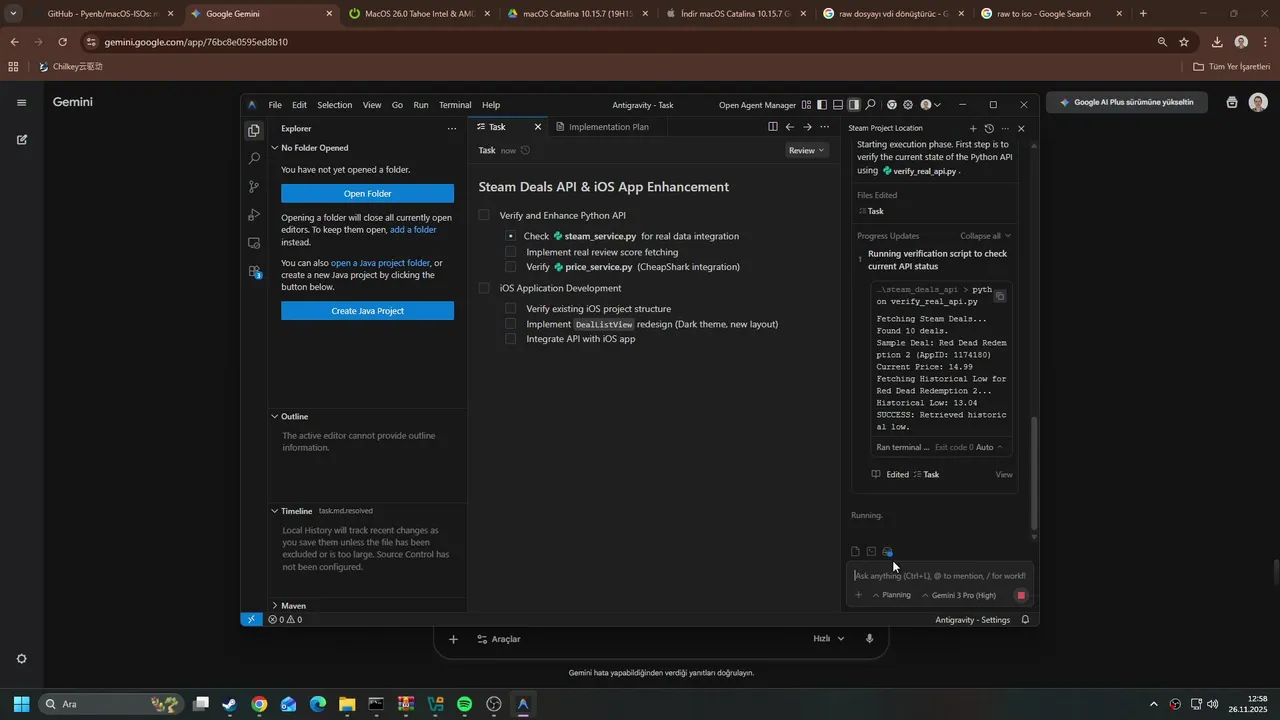
Task: Close the Steam Project Location panel
Action: (1021, 128)
